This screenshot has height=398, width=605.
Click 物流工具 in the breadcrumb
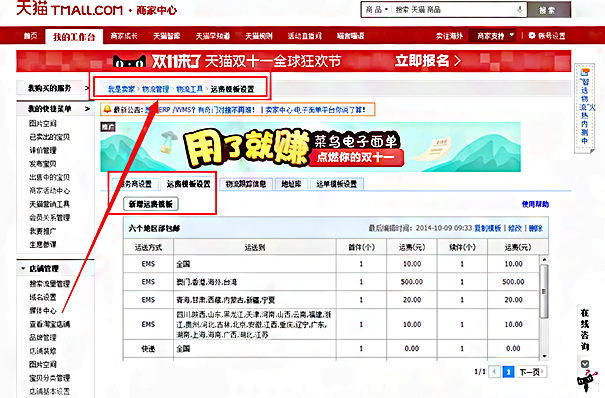point(189,89)
